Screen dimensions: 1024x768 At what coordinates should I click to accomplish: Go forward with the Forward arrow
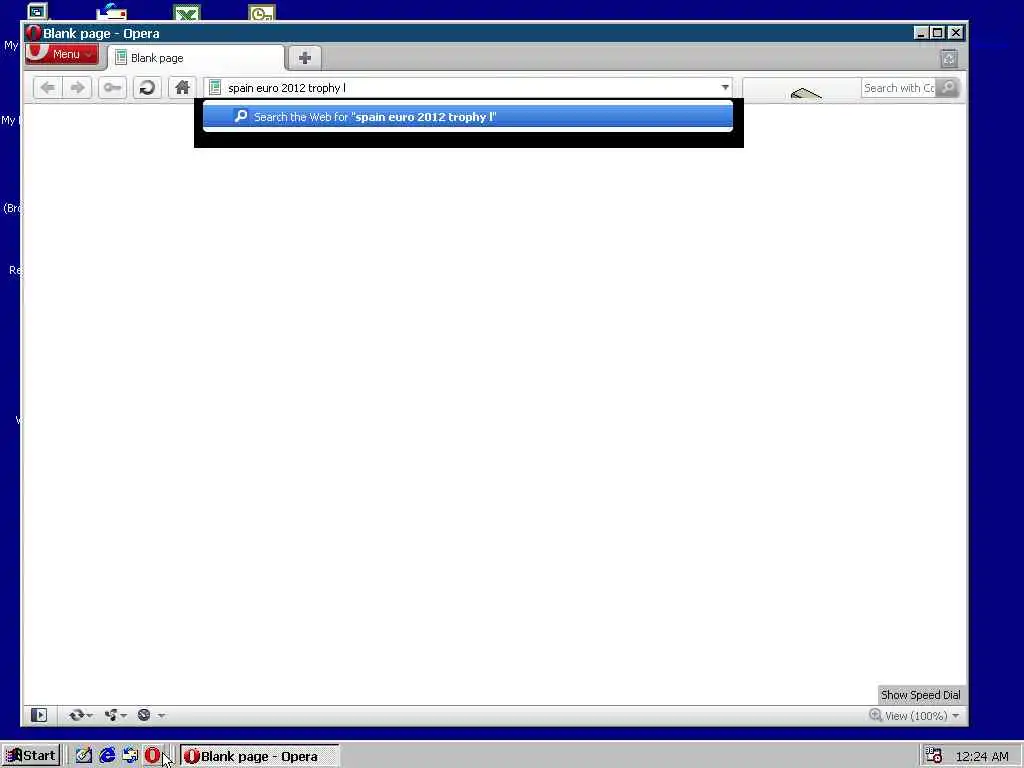point(78,88)
